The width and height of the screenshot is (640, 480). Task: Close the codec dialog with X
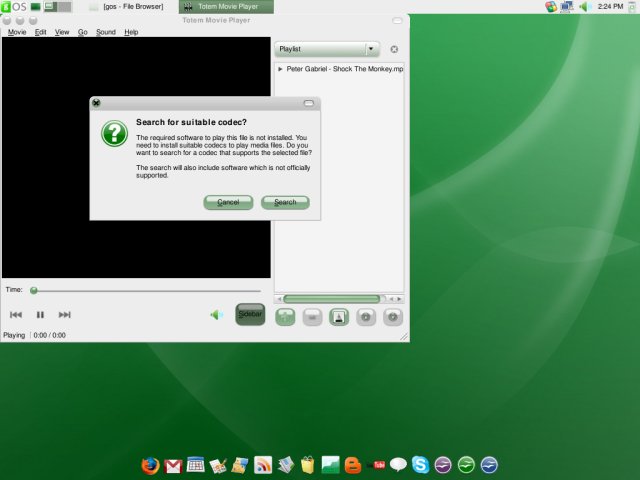(x=96, y=103)
